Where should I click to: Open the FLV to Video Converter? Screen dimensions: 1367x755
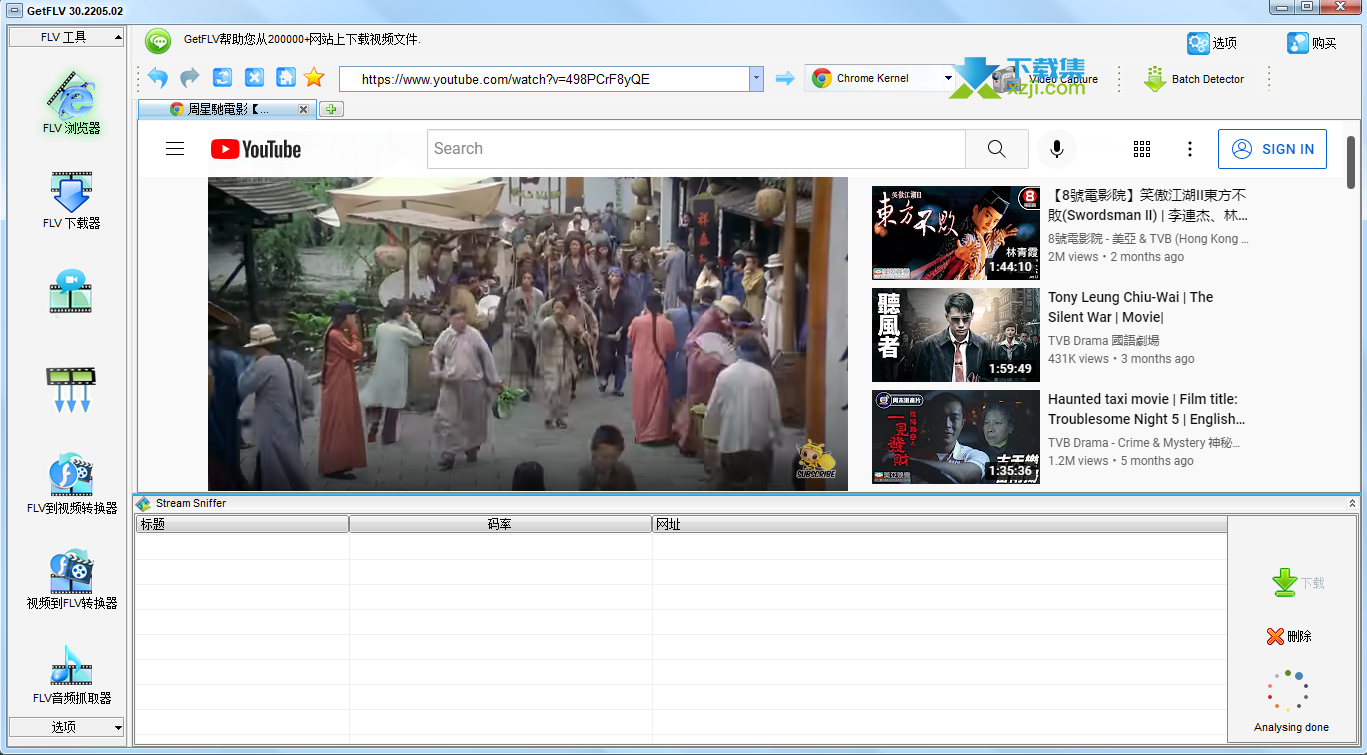tap(71, 485)
